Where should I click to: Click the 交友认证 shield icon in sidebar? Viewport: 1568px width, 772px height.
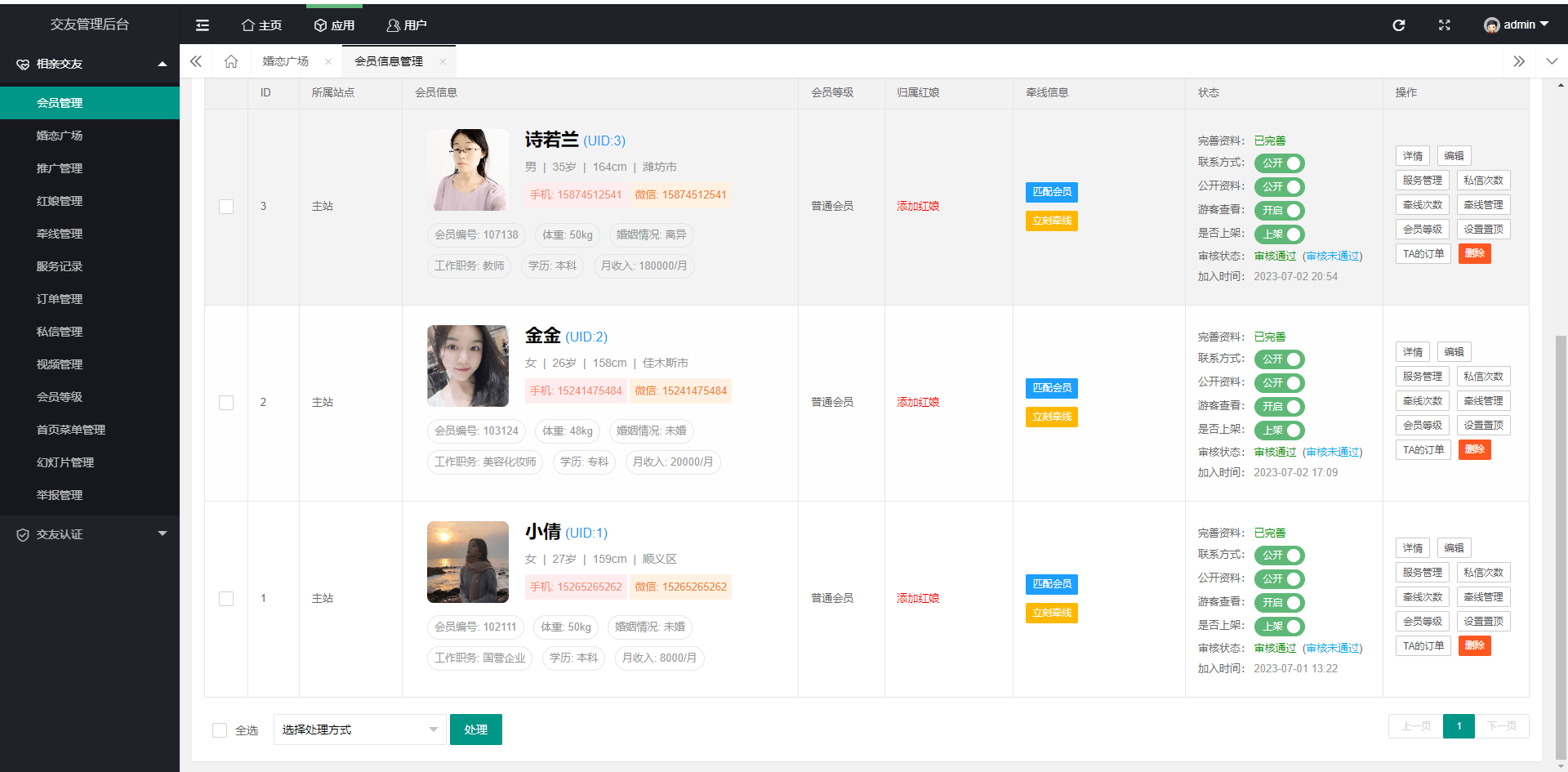click(23, 534)
